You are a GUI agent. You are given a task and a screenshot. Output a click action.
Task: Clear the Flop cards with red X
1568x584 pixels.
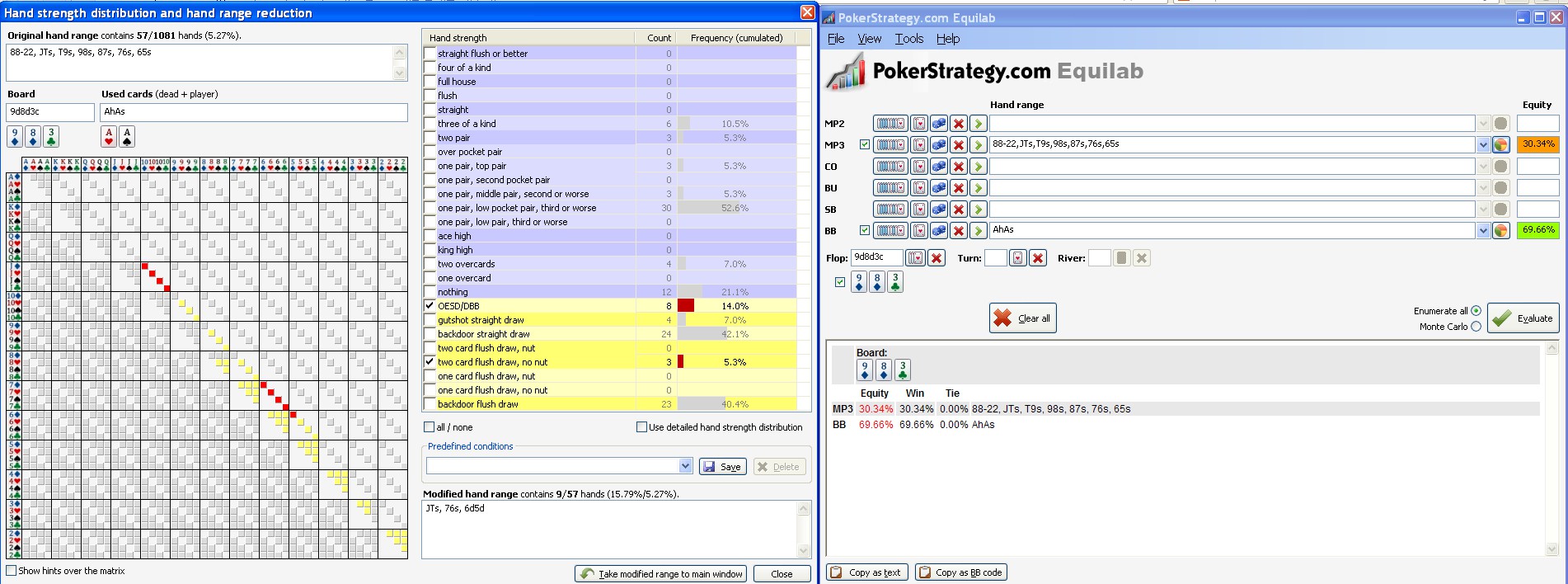937,258
